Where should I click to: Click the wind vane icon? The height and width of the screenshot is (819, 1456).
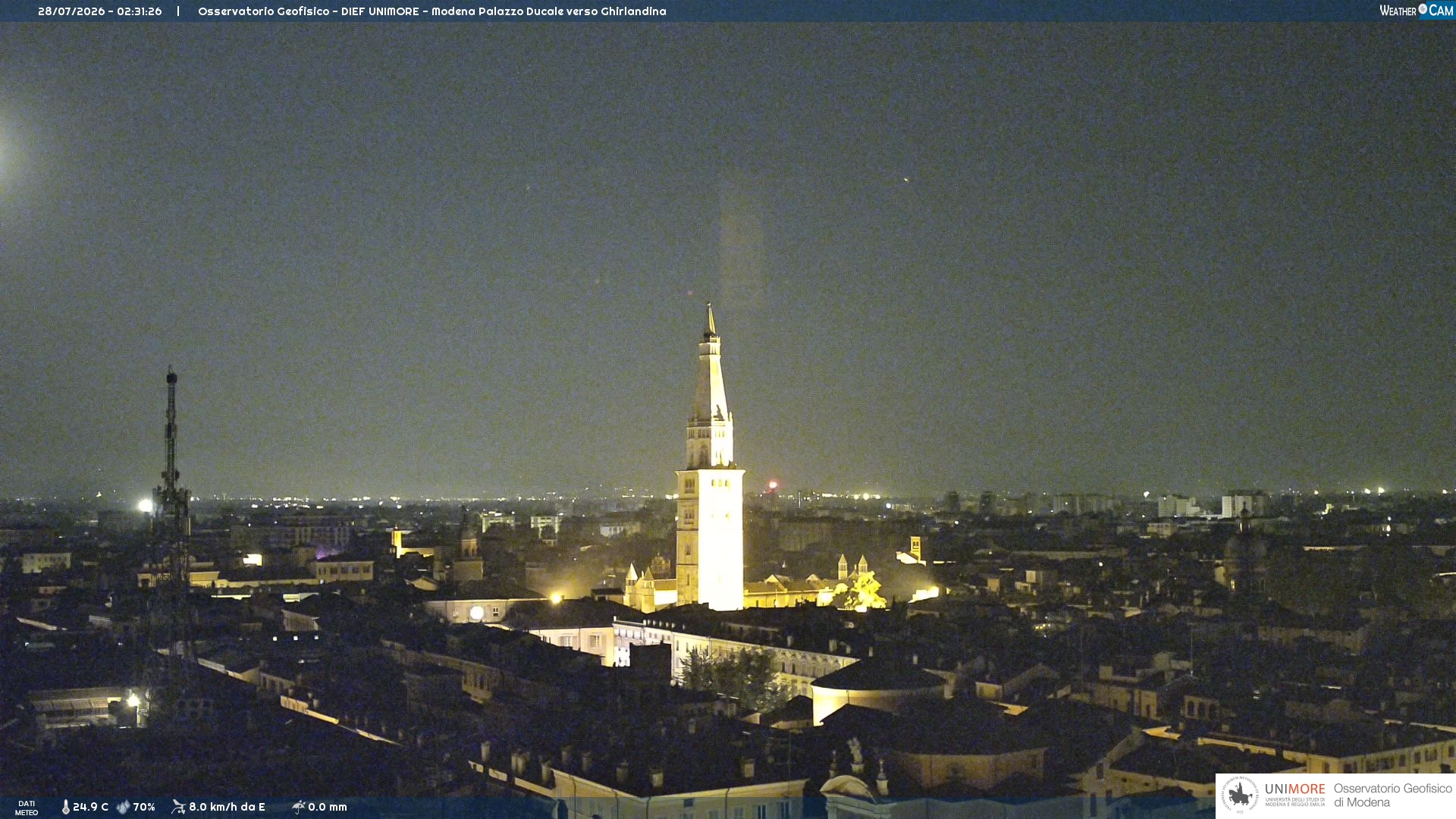click(x=178, y=807)
